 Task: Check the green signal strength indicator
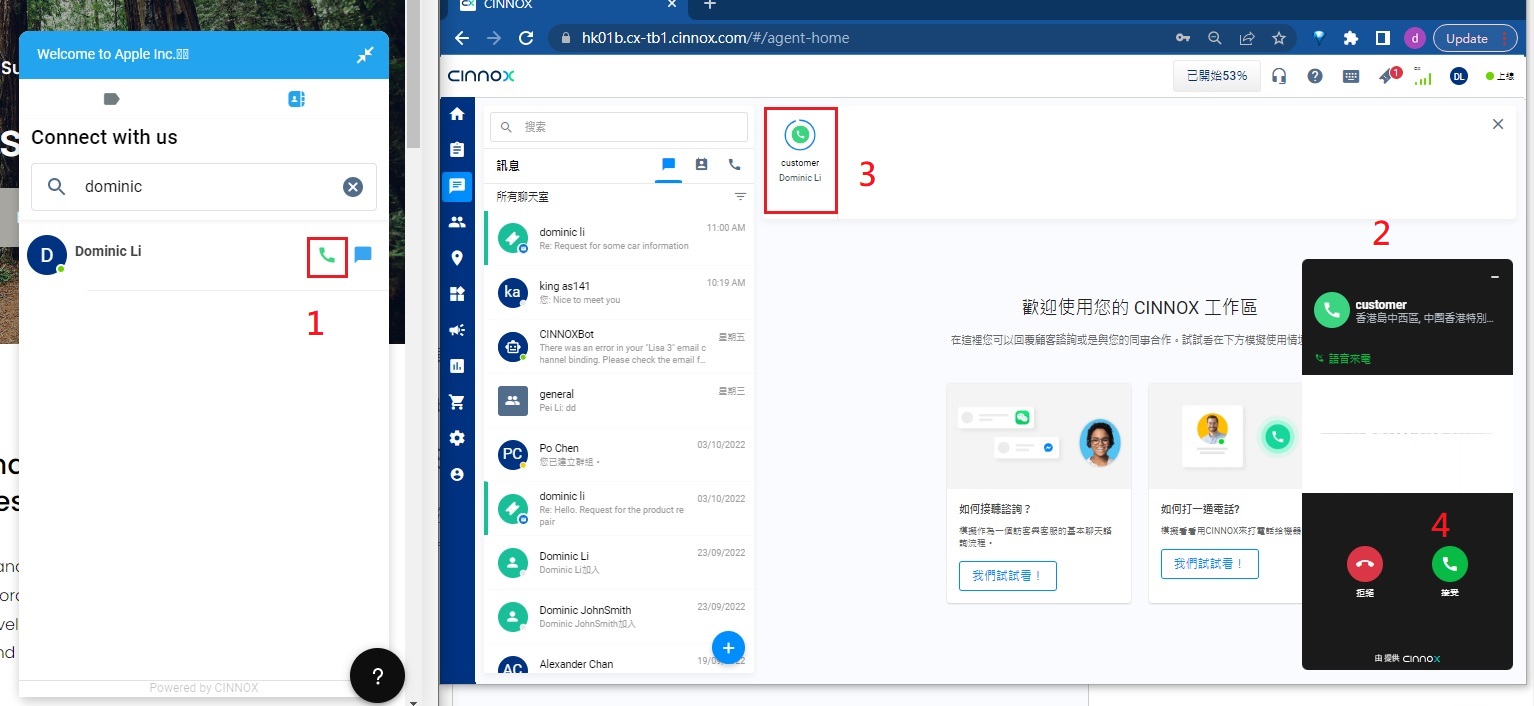coord(1423,76)
